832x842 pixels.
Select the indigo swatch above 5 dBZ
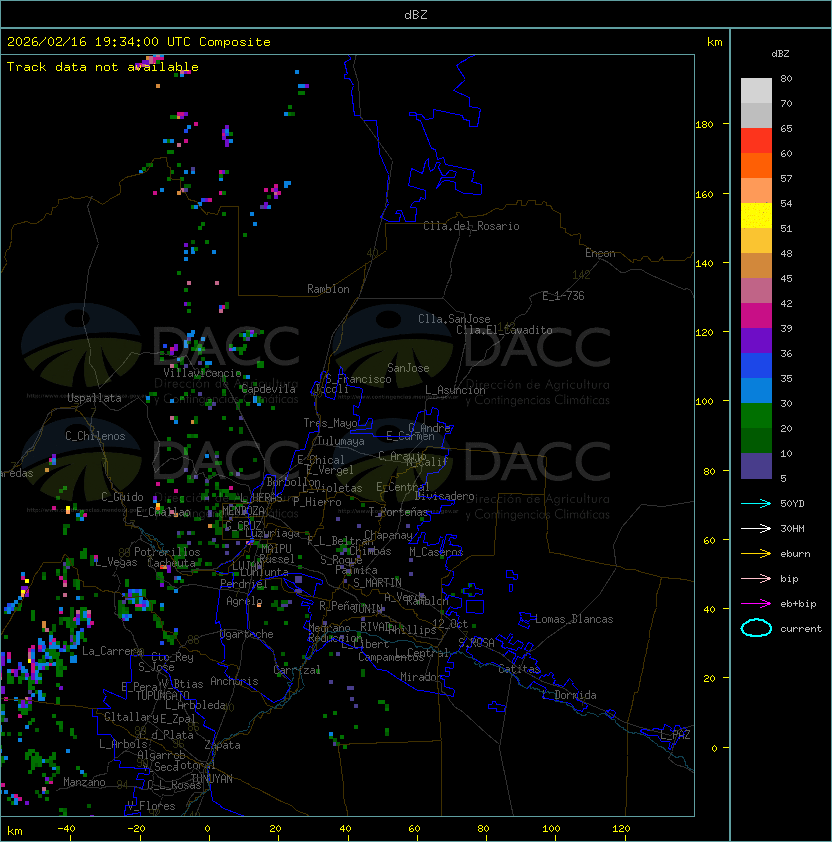tap(756, 466)
